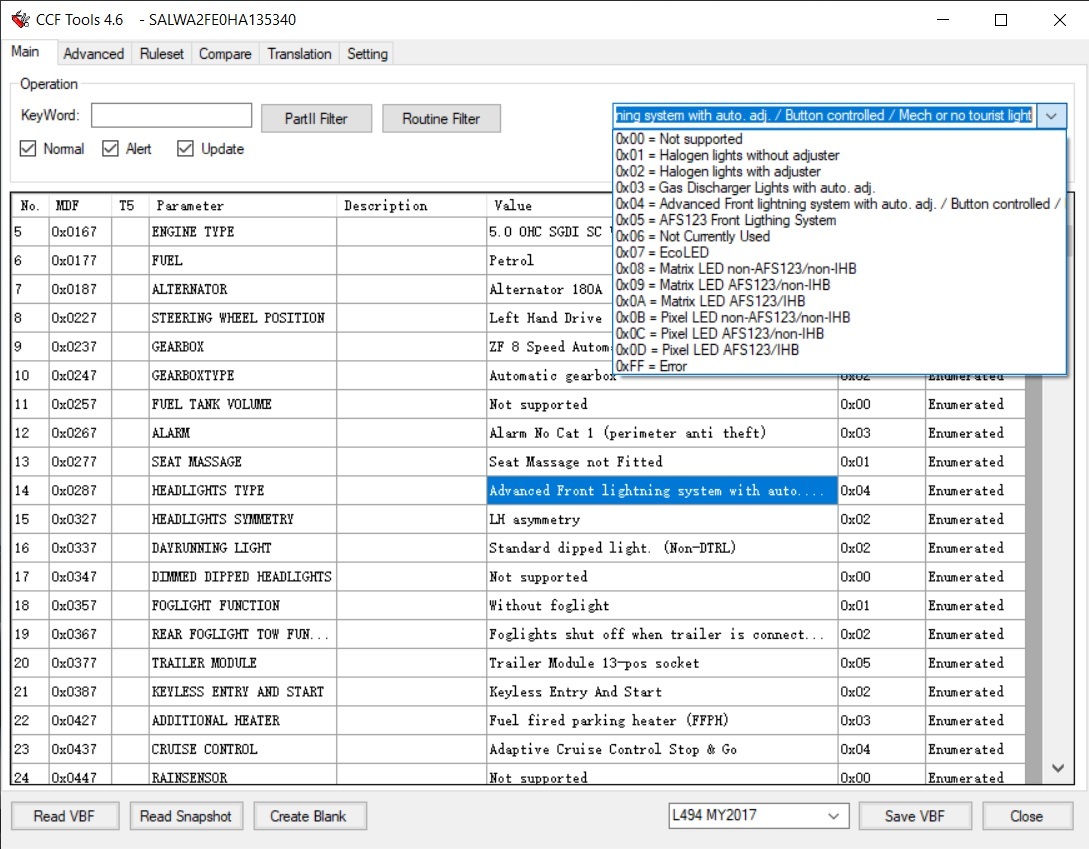
Task: Select the ALARM parameter cell
Action: [242, 433]
